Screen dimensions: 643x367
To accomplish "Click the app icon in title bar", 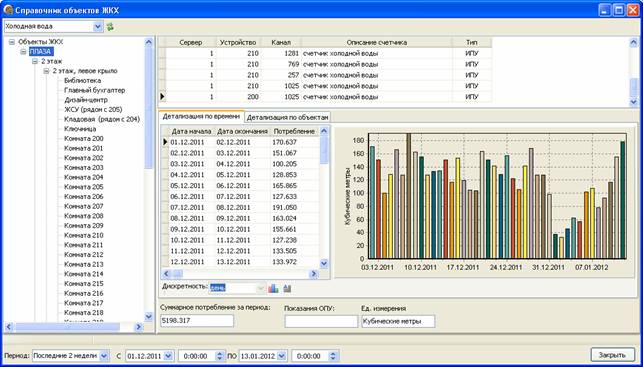I will coord(8,10).
